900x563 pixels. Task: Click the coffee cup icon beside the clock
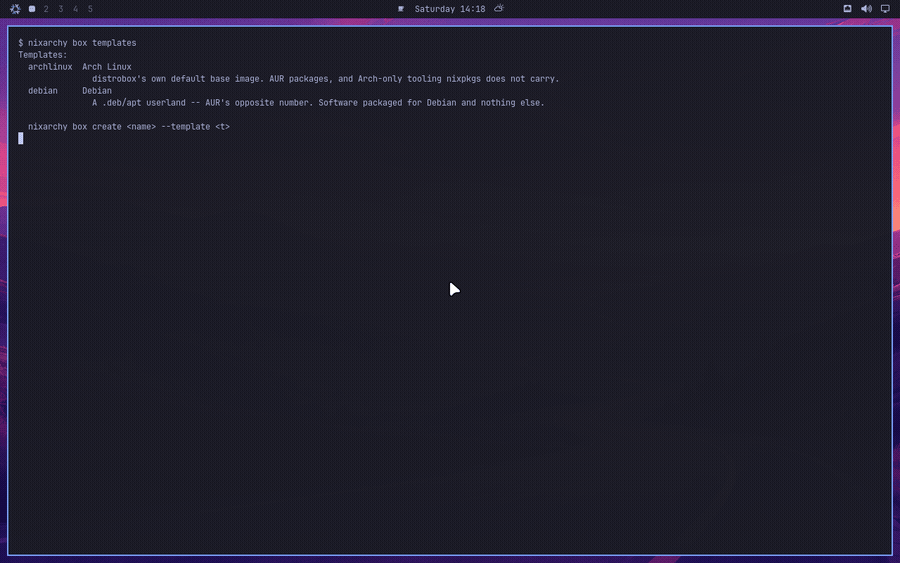point(401,9)
